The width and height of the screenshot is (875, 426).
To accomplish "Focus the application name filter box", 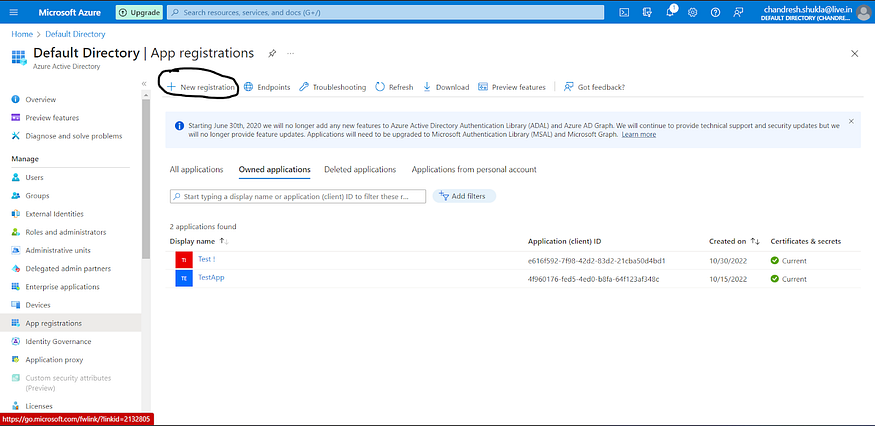I will (x=298, y=197).
